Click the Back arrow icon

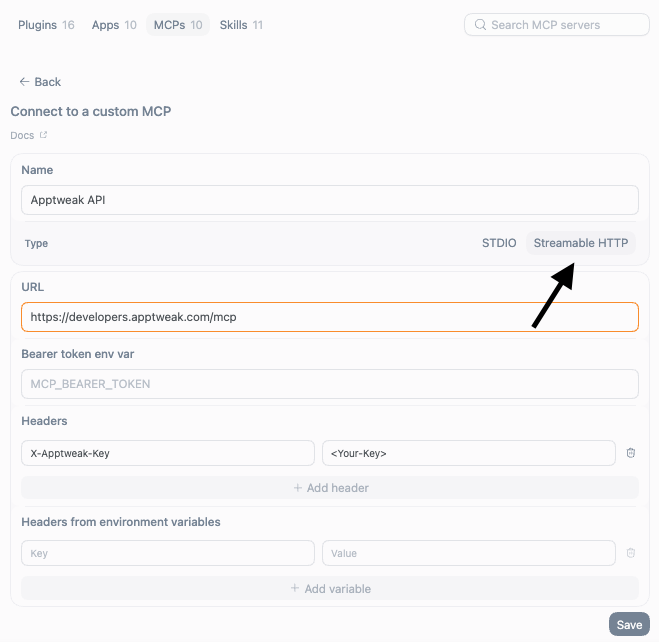pos(24,82)
